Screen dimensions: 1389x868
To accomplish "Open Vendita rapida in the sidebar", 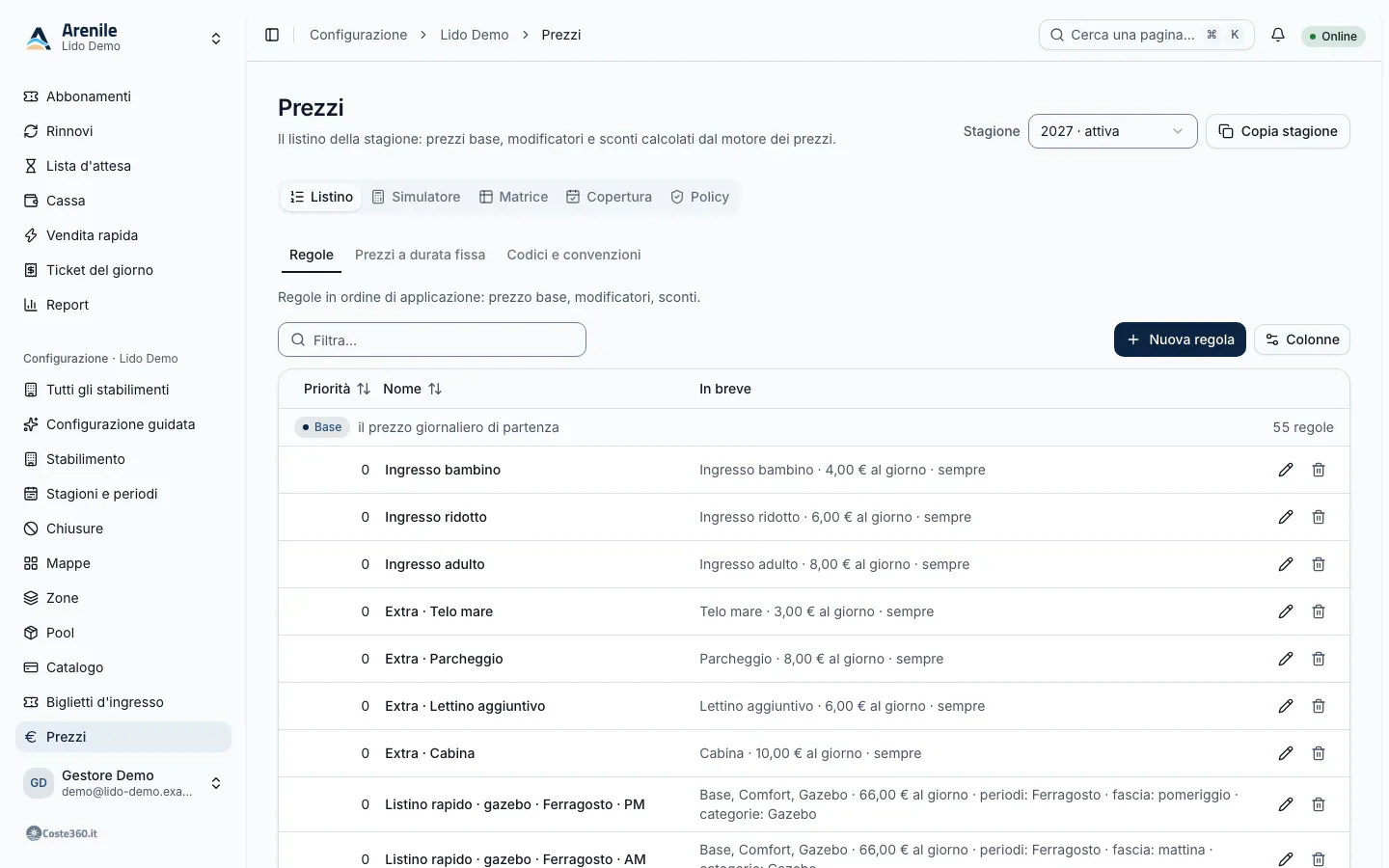I will 123,235.
